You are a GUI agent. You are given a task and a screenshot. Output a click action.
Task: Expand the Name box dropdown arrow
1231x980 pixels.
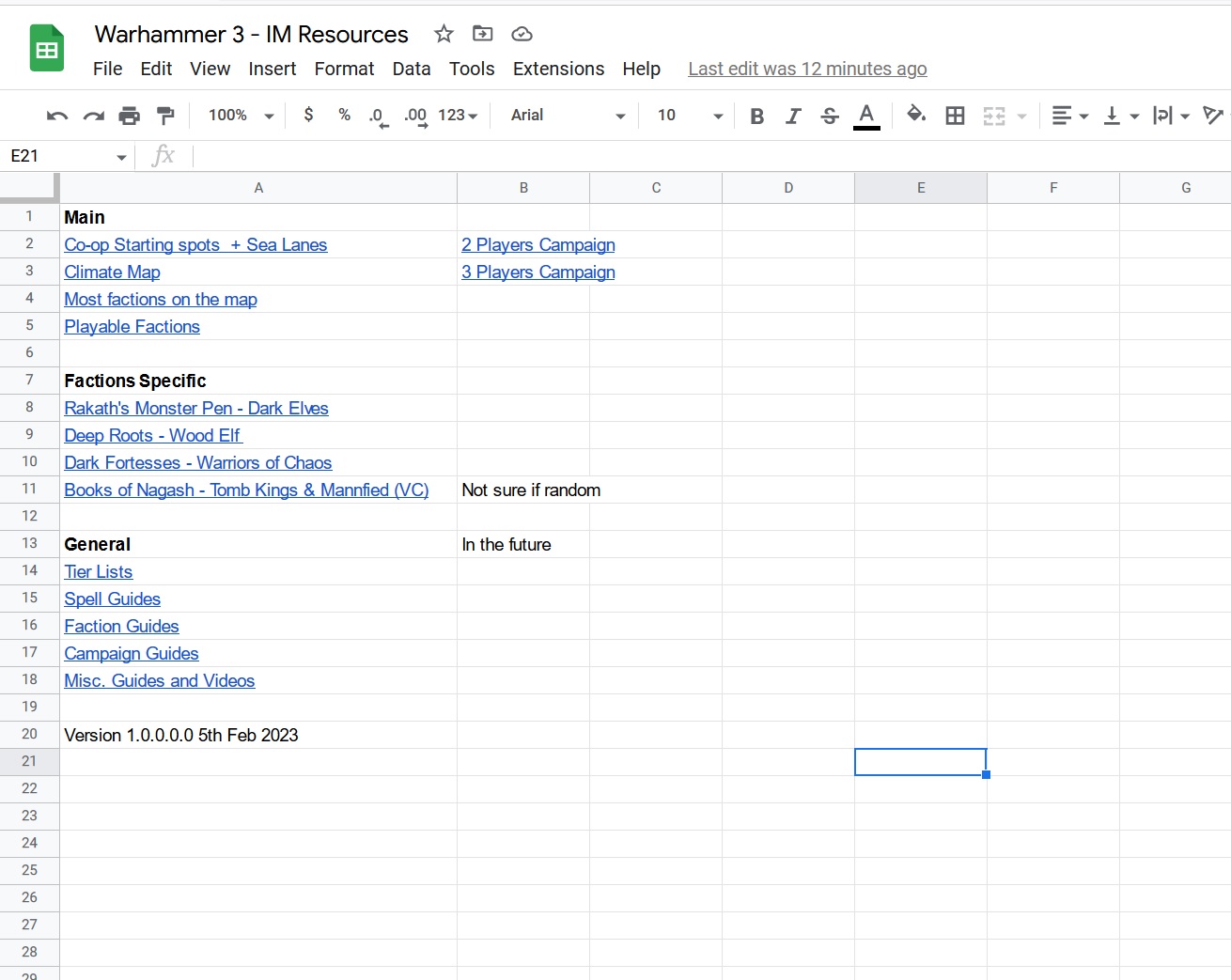121,157
